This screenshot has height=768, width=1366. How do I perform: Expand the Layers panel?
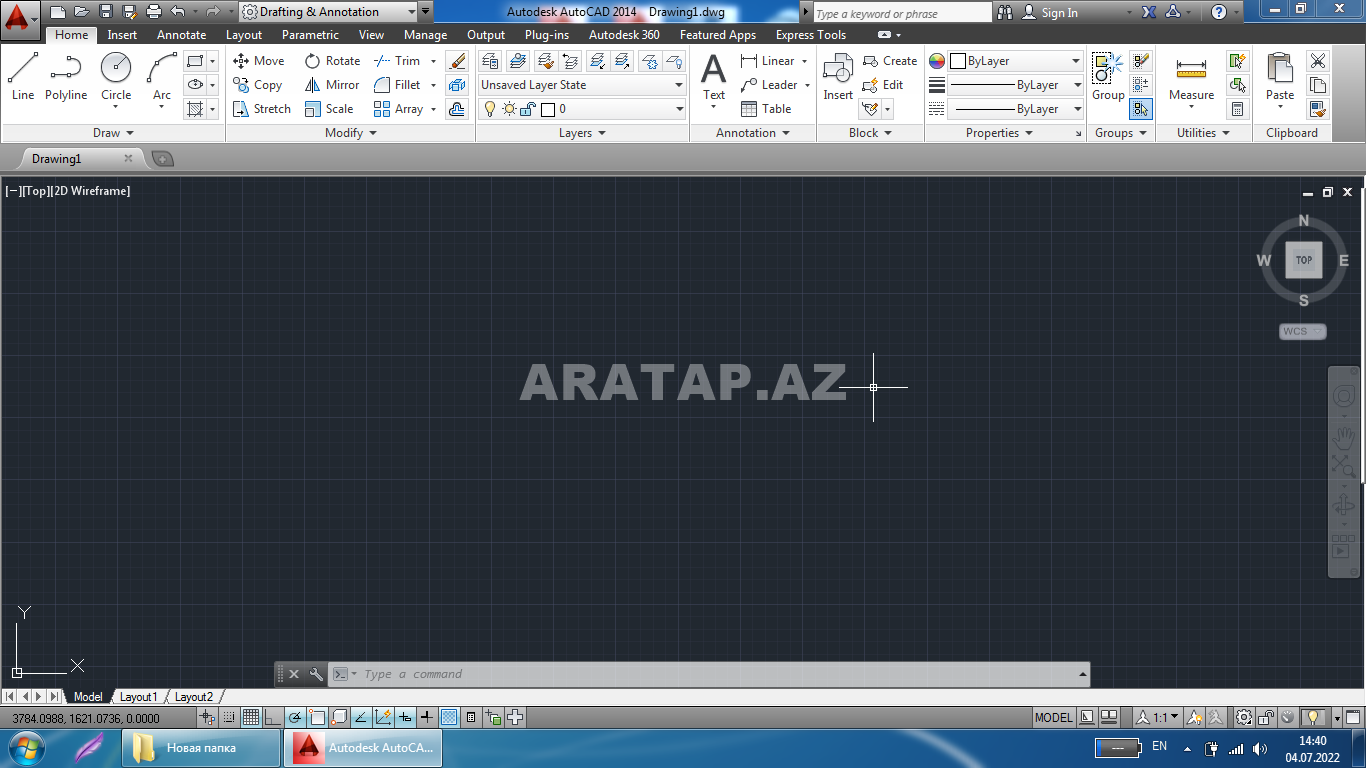(x=582, y=133)
